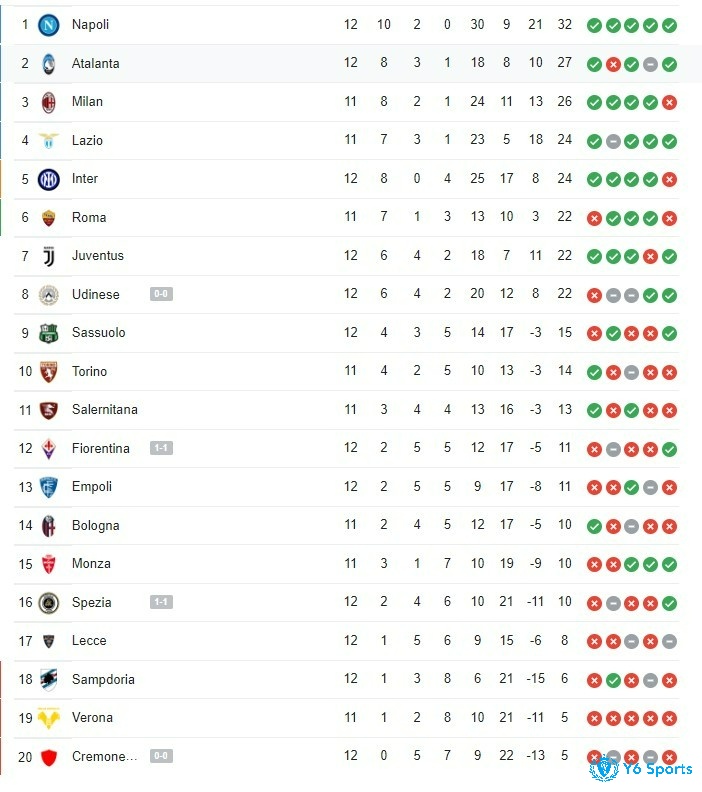Open the Lazio team link
Image resolution: width=702 pixels, height=792 pixels.
tap(87, 140)
